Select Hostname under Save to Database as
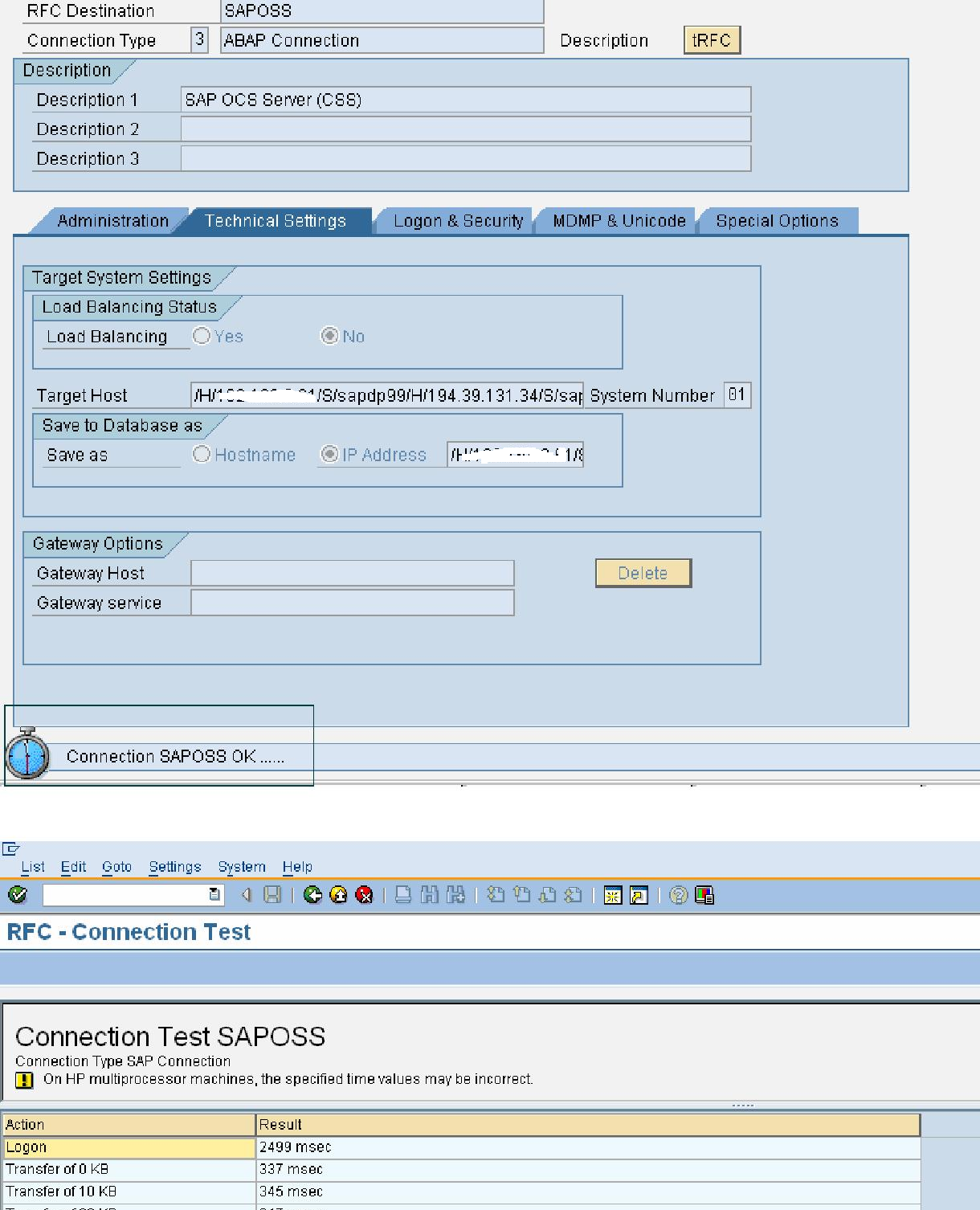980x1210 pixels. [x=202, y=455]
